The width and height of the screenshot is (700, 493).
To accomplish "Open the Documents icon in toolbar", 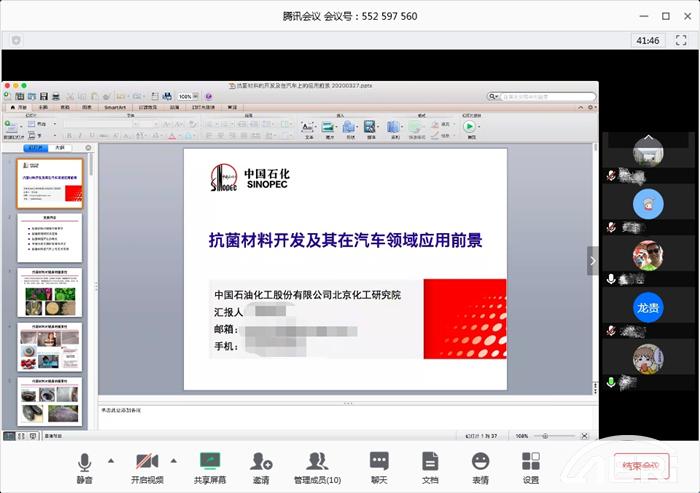I will pos(430,466).
